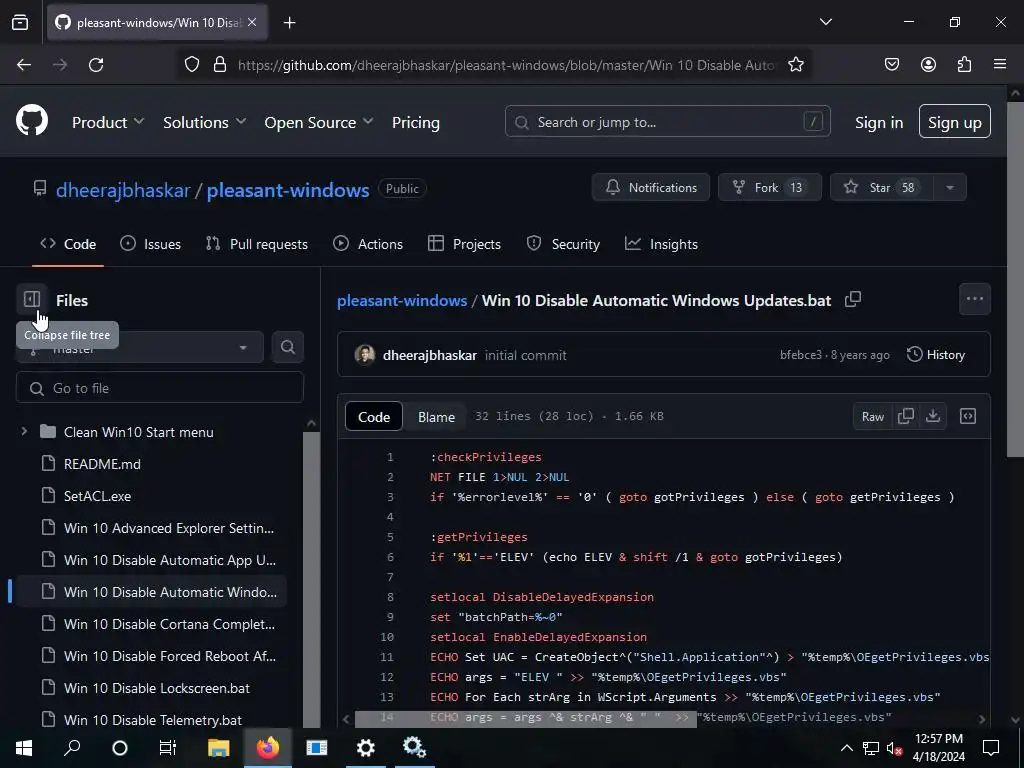This screenshot has height=768, width=1024.
Task: Open Firefox hamburger application menu
Action: [x=1000, y=65]
